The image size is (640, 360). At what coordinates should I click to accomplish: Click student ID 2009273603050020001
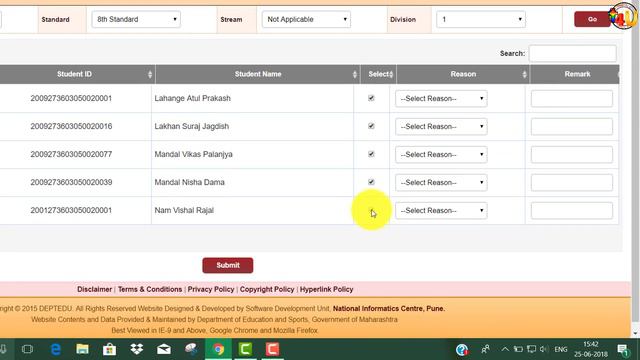71,98
